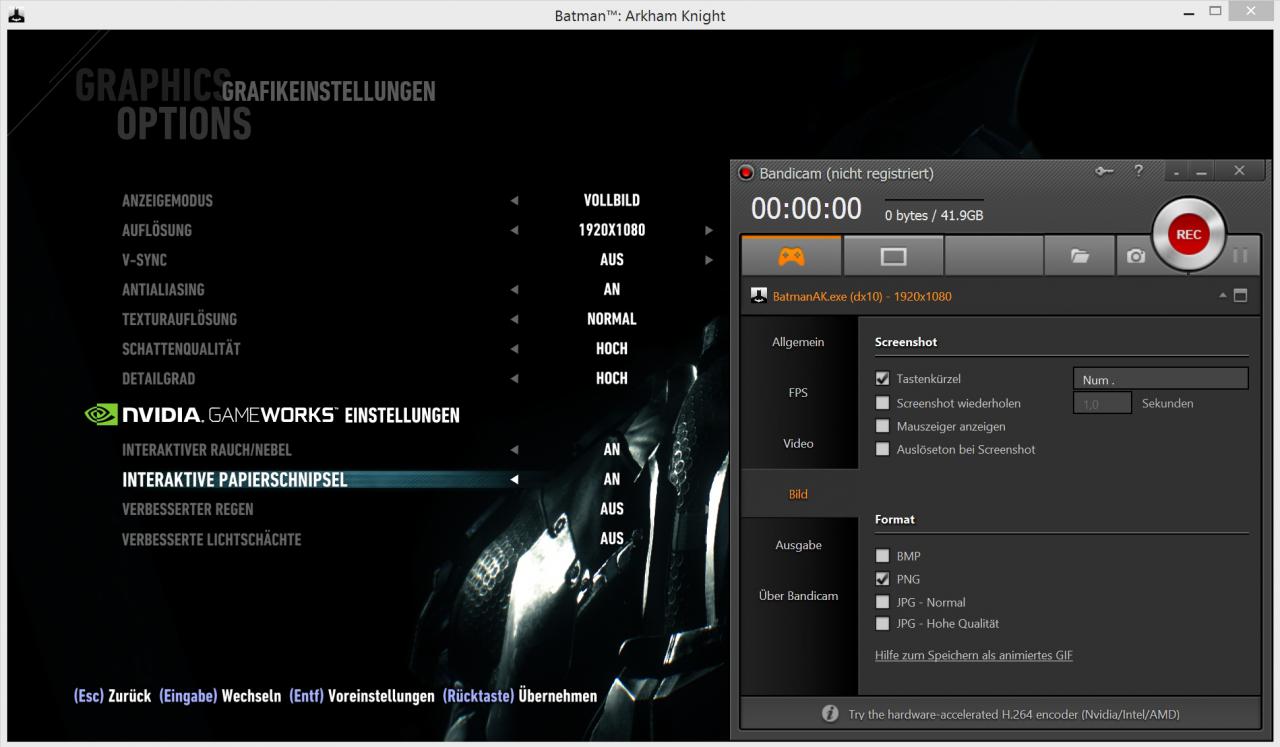The height and width of the screenshot is (747, 1280).
Task: Collapse Bandicam panel with small triangle
Action: [1223, 296]
